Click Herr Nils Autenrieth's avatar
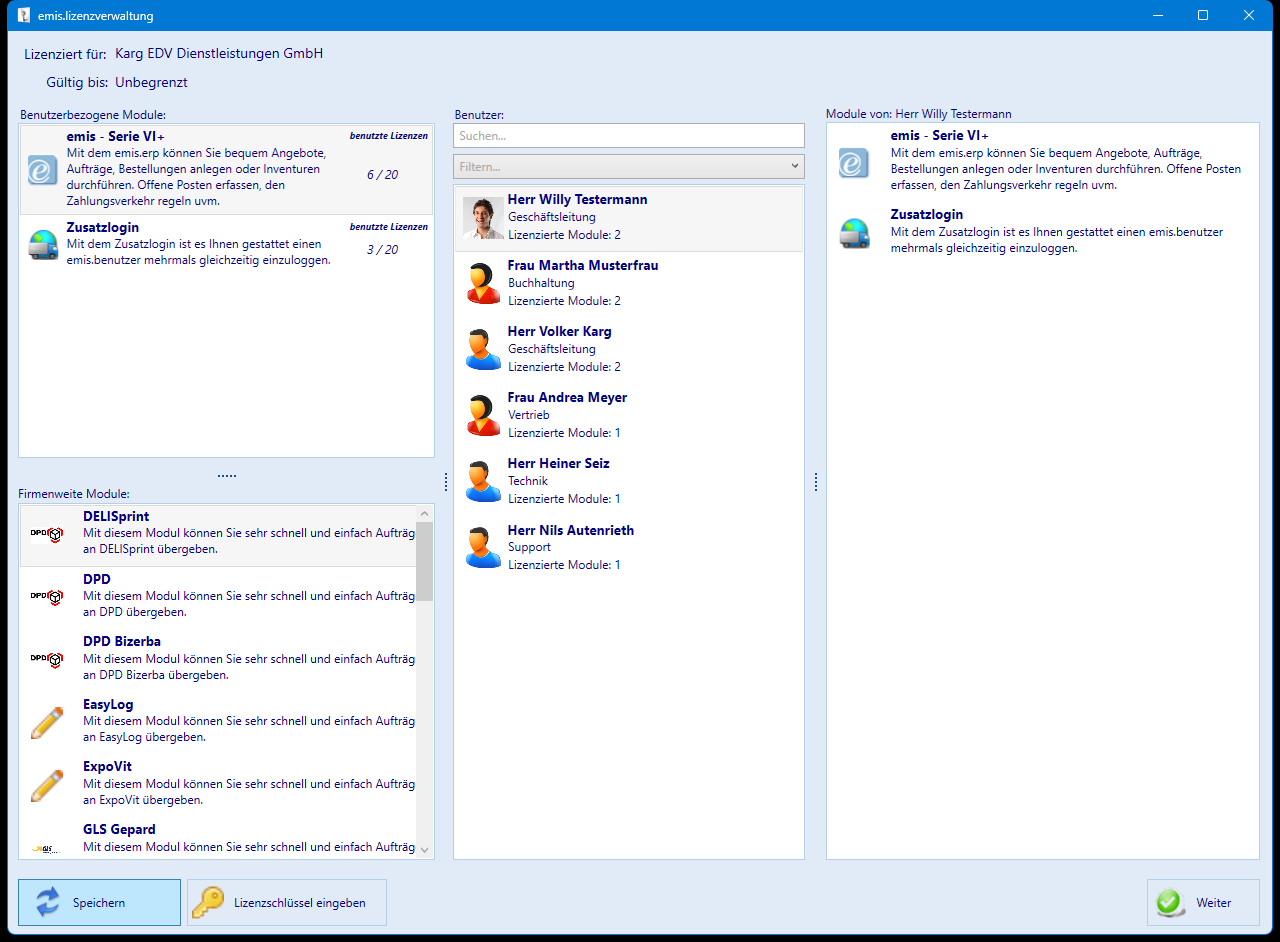The height and width of the screenshot is (942, 1280). [x=484, y=548]
